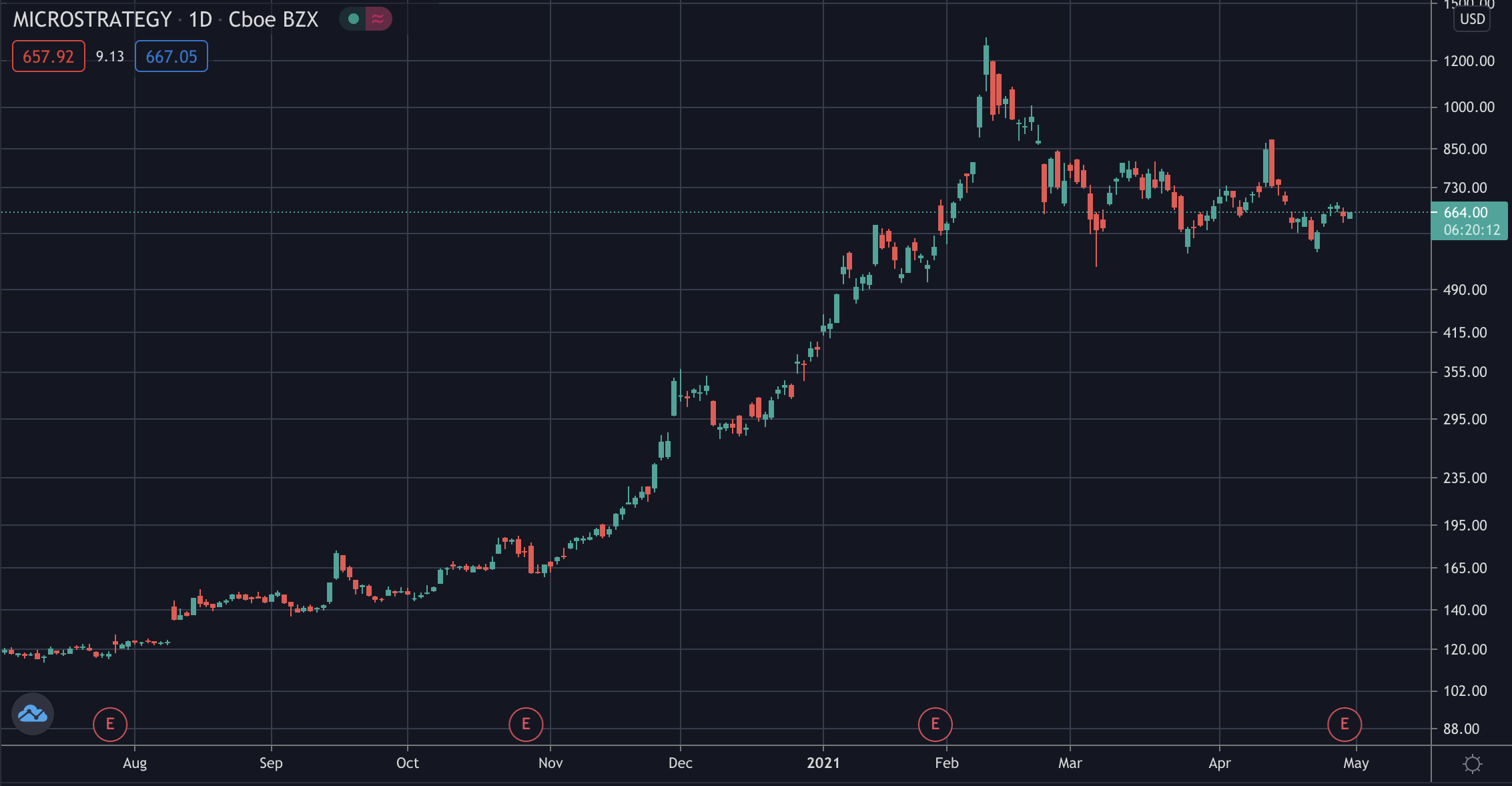This screenshot has width=1512, height=786.
Task: Click the Oct label on time axis
Action: pyautogui.click(x=408, y=763)
